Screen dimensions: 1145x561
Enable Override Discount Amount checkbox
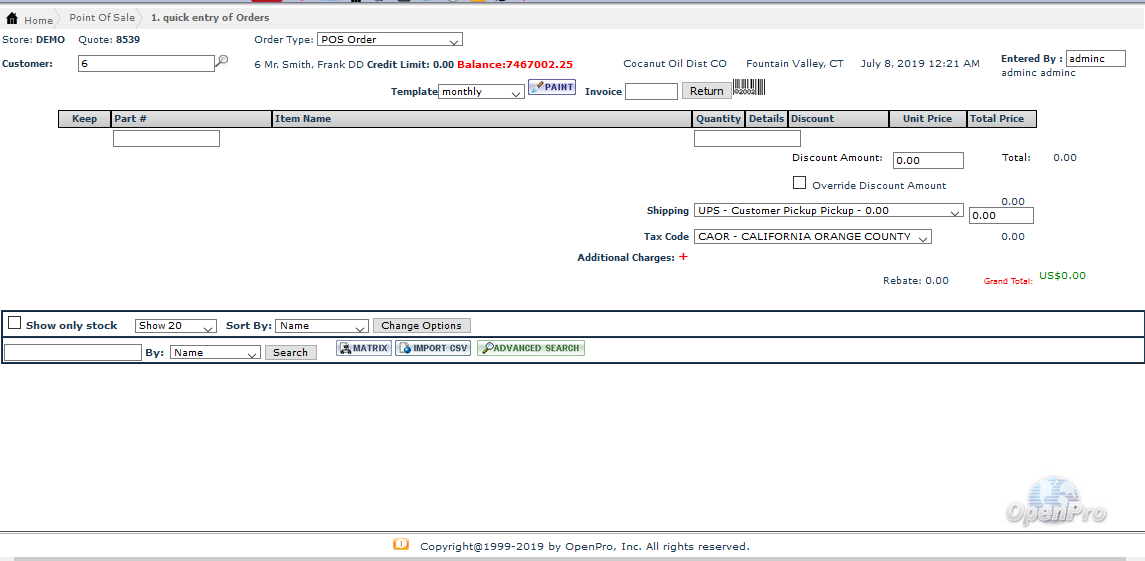coord(799,183)
